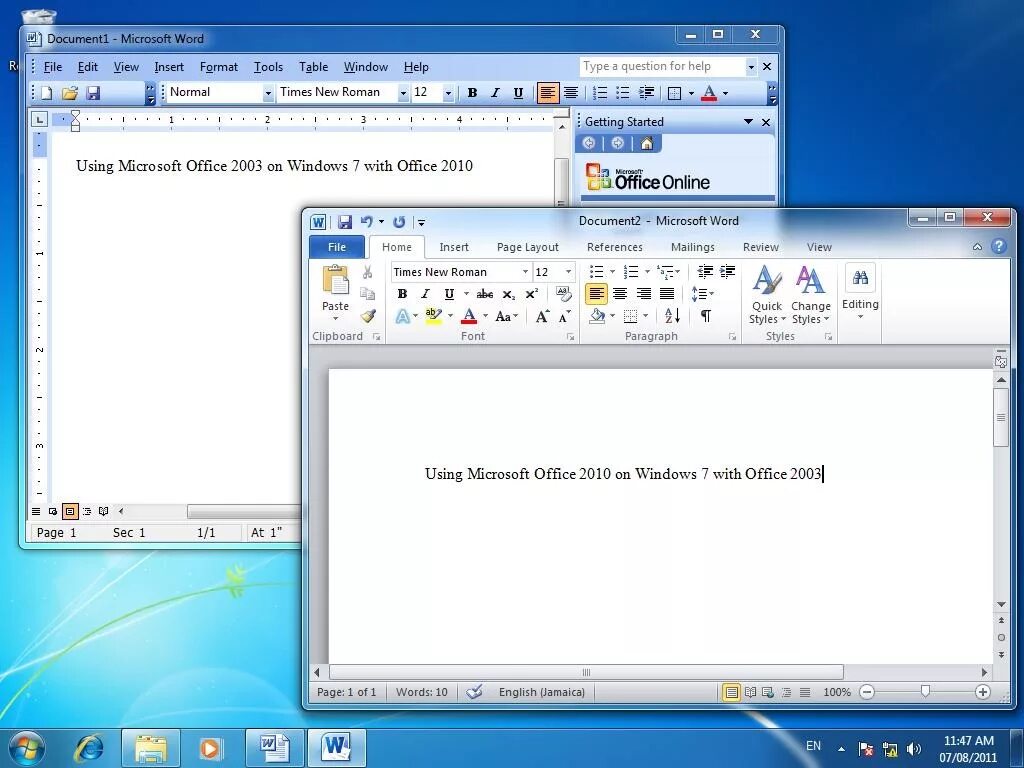This screenshot has height=768, width=1024.
Task: Toggle Show/Hide paragraph marks
Action: point(706,316)
